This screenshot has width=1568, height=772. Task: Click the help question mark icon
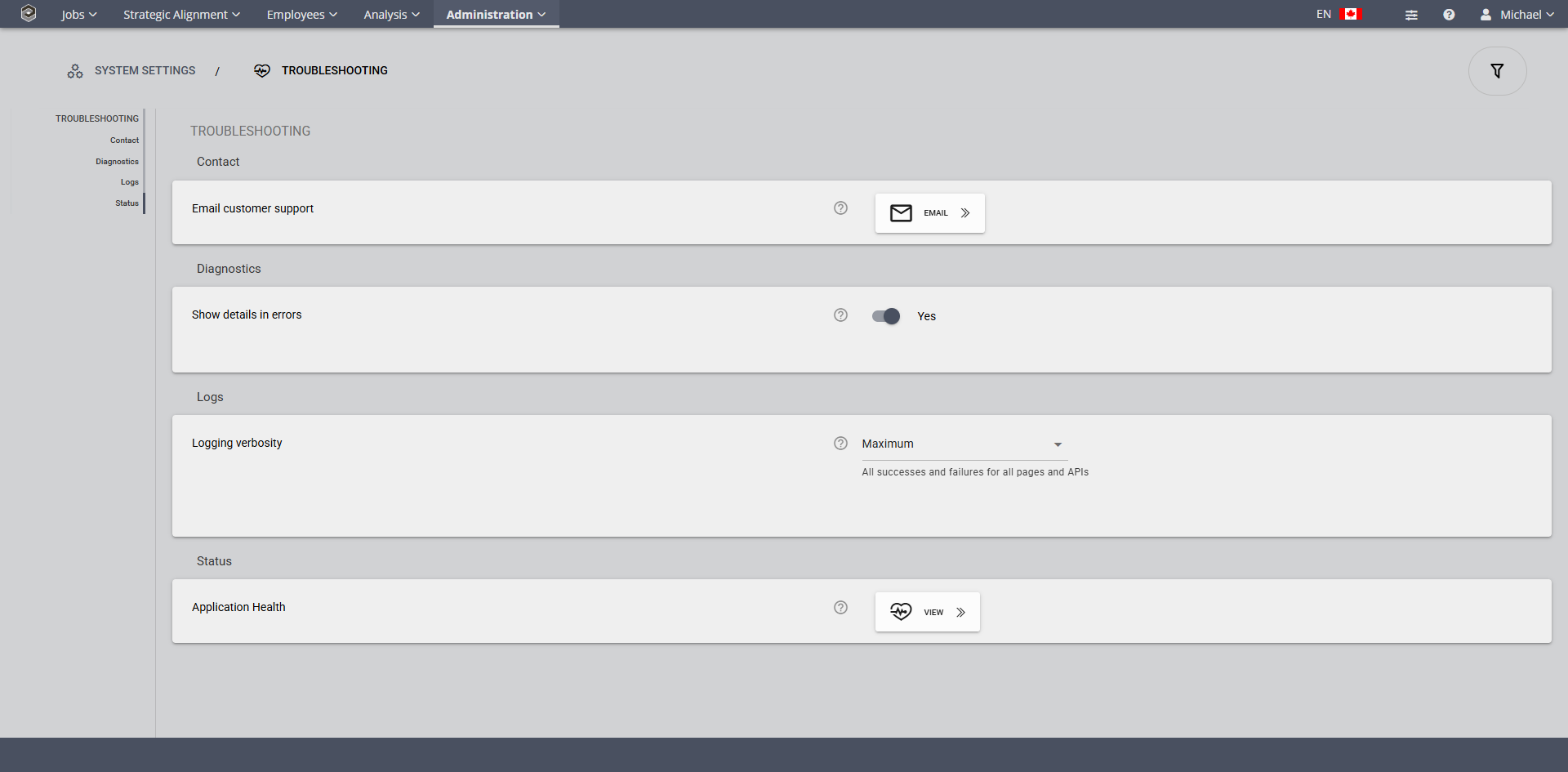[x=1450, y=14]
